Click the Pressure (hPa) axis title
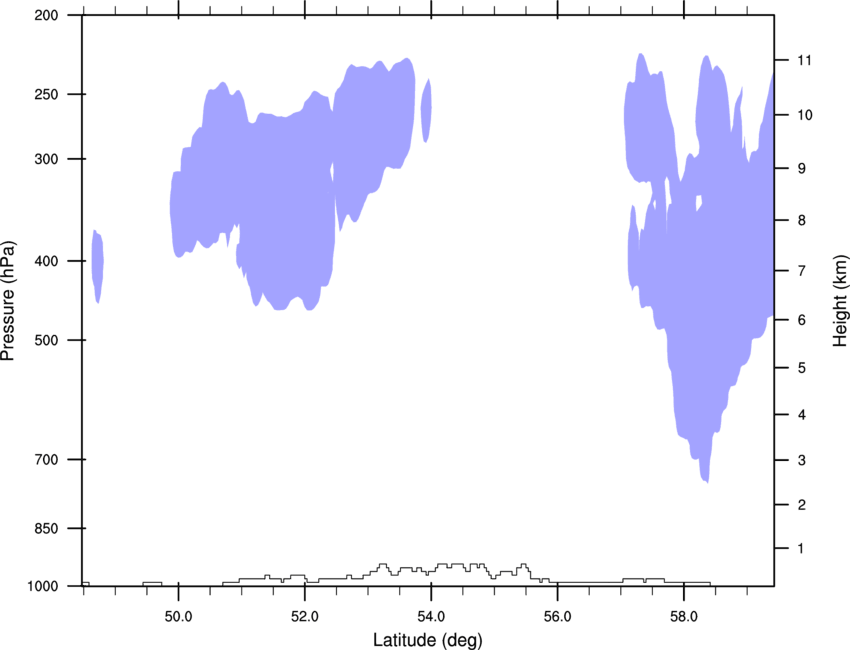The width and height of the screenshot is (850, 650). 8,301
